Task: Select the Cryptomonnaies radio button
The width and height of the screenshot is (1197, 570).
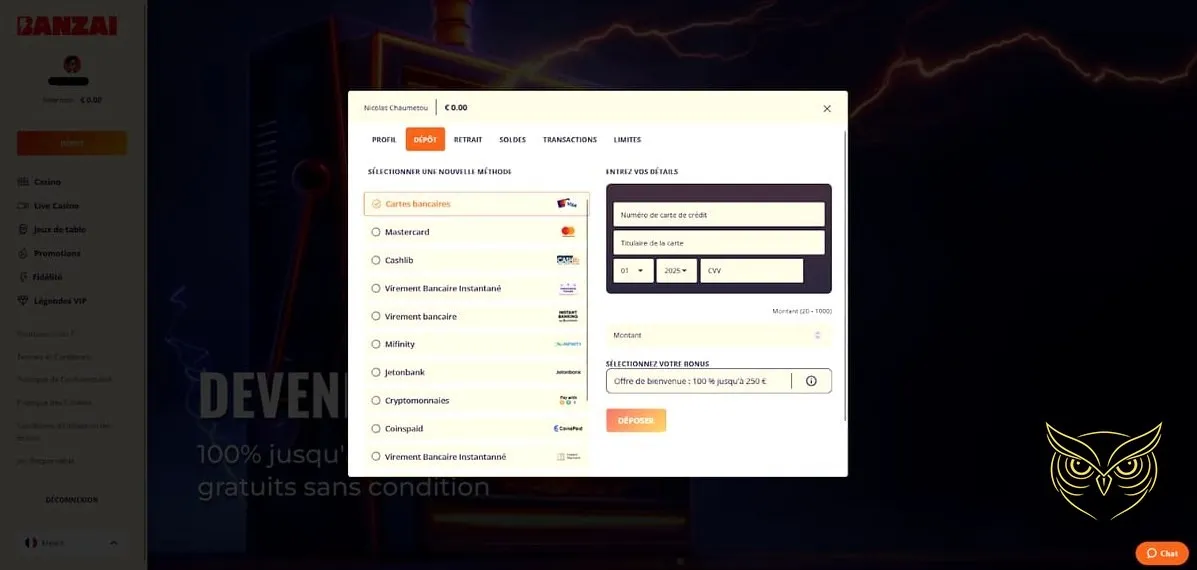Action: [x=376, y=401]
